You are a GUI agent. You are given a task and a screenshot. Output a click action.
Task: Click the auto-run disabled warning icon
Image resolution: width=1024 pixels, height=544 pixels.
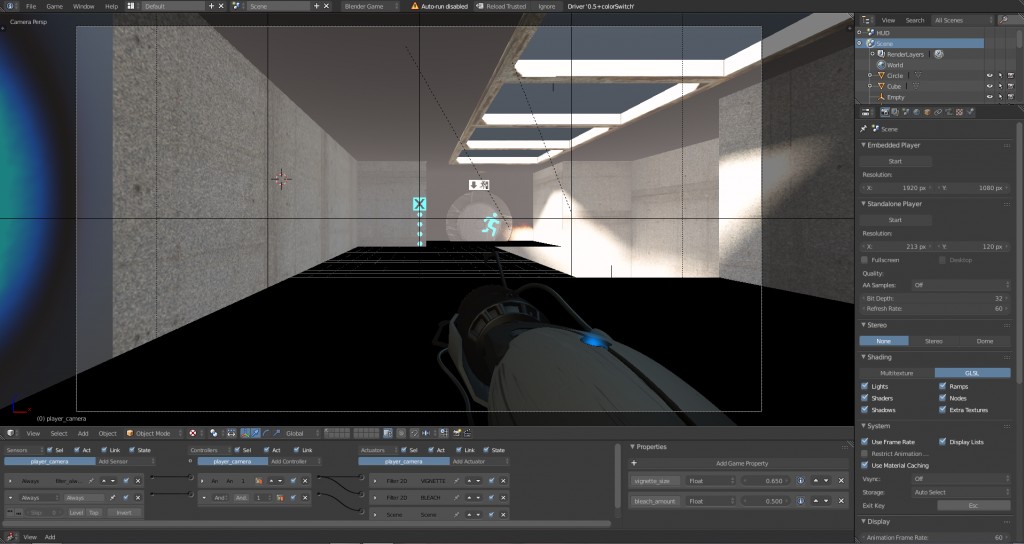[415, 6]
